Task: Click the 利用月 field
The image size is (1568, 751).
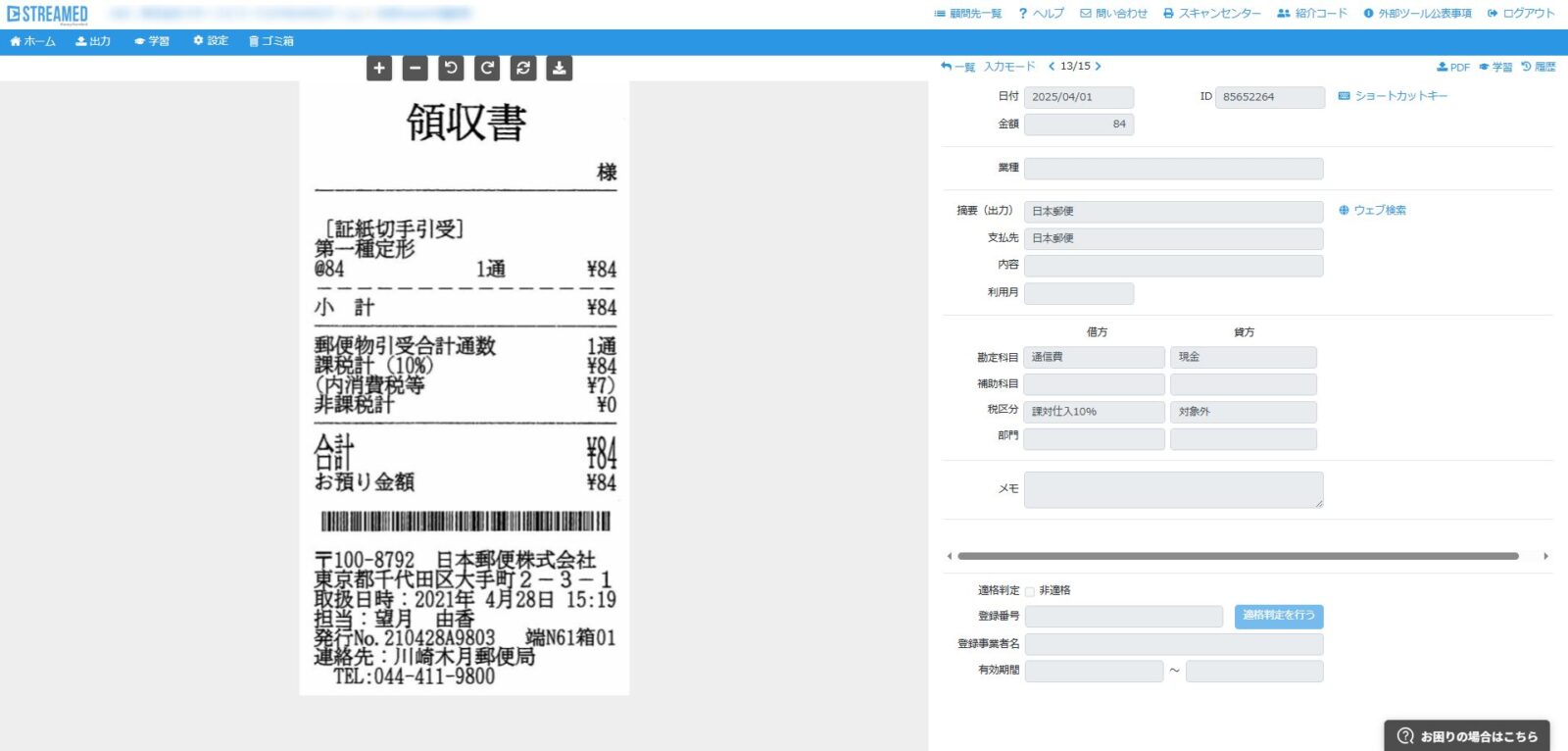Action: pyautogui.click(x=1079, y=293)
